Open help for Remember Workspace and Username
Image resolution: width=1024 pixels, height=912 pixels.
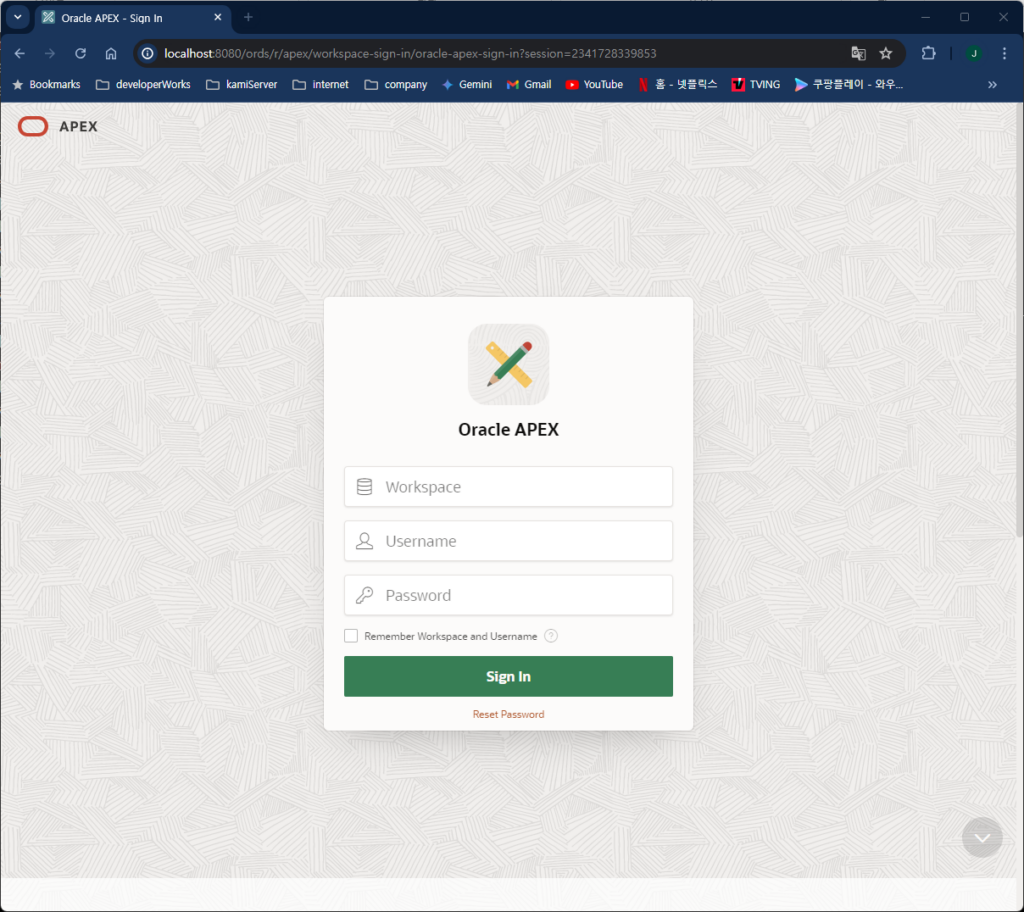[x=551, y=636]
